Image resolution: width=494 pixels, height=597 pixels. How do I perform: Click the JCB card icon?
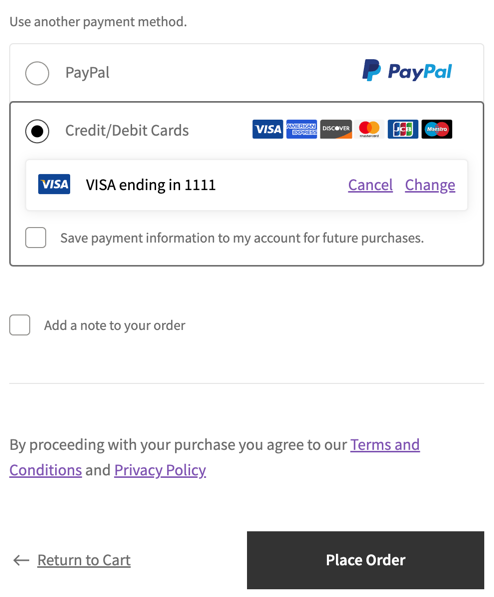403,129
